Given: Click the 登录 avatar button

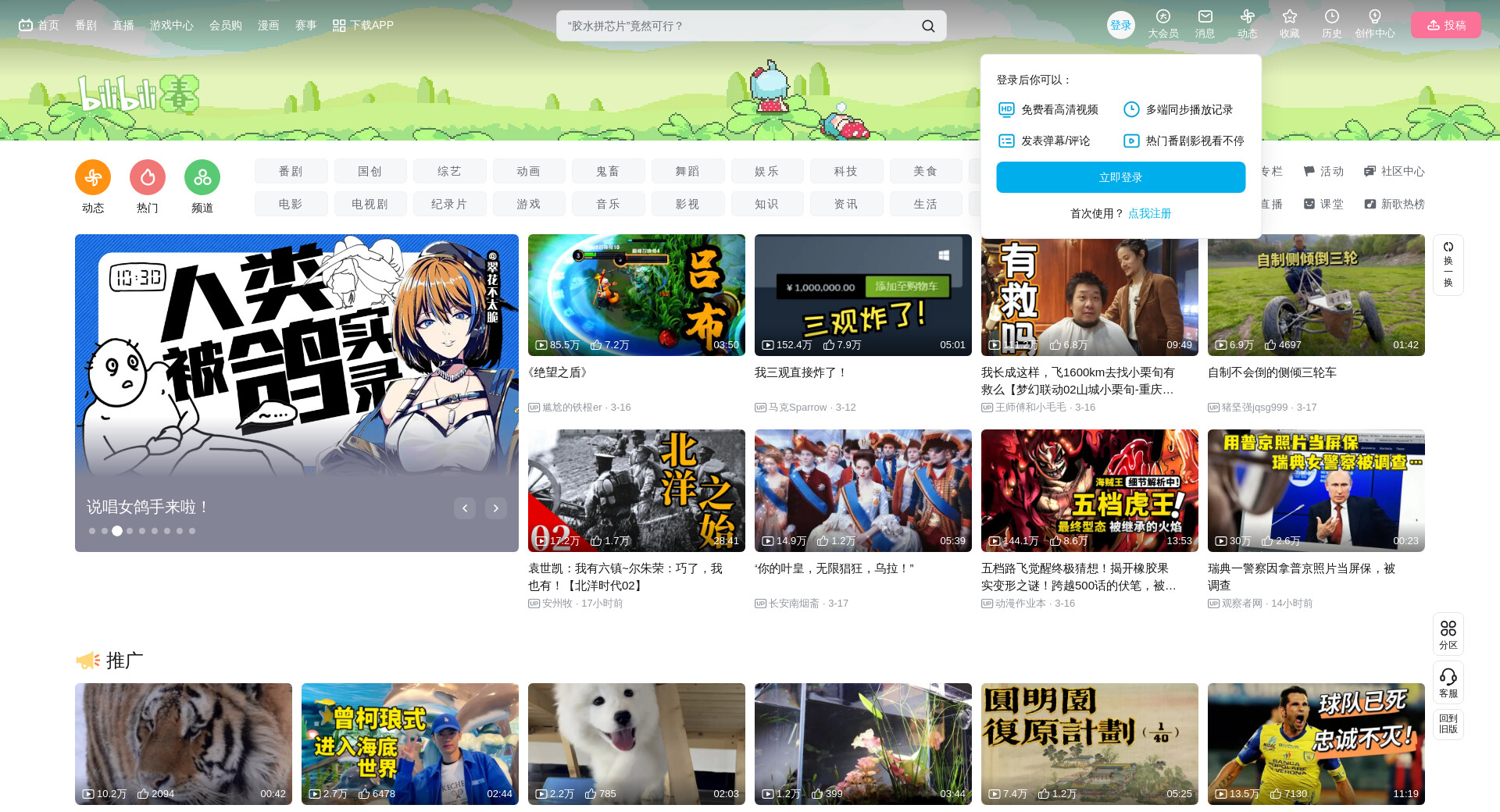Looking at the screenshot, I should (1121, 25).
